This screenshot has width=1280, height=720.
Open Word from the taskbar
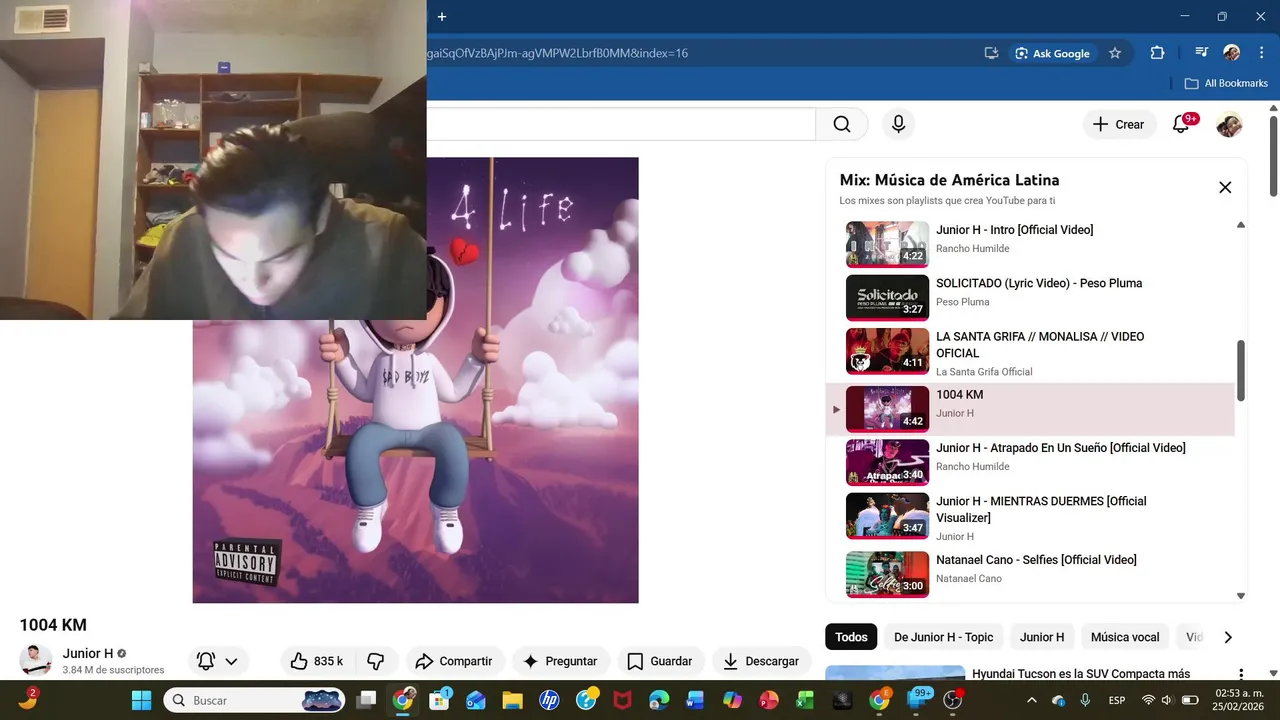pos(695,700)
